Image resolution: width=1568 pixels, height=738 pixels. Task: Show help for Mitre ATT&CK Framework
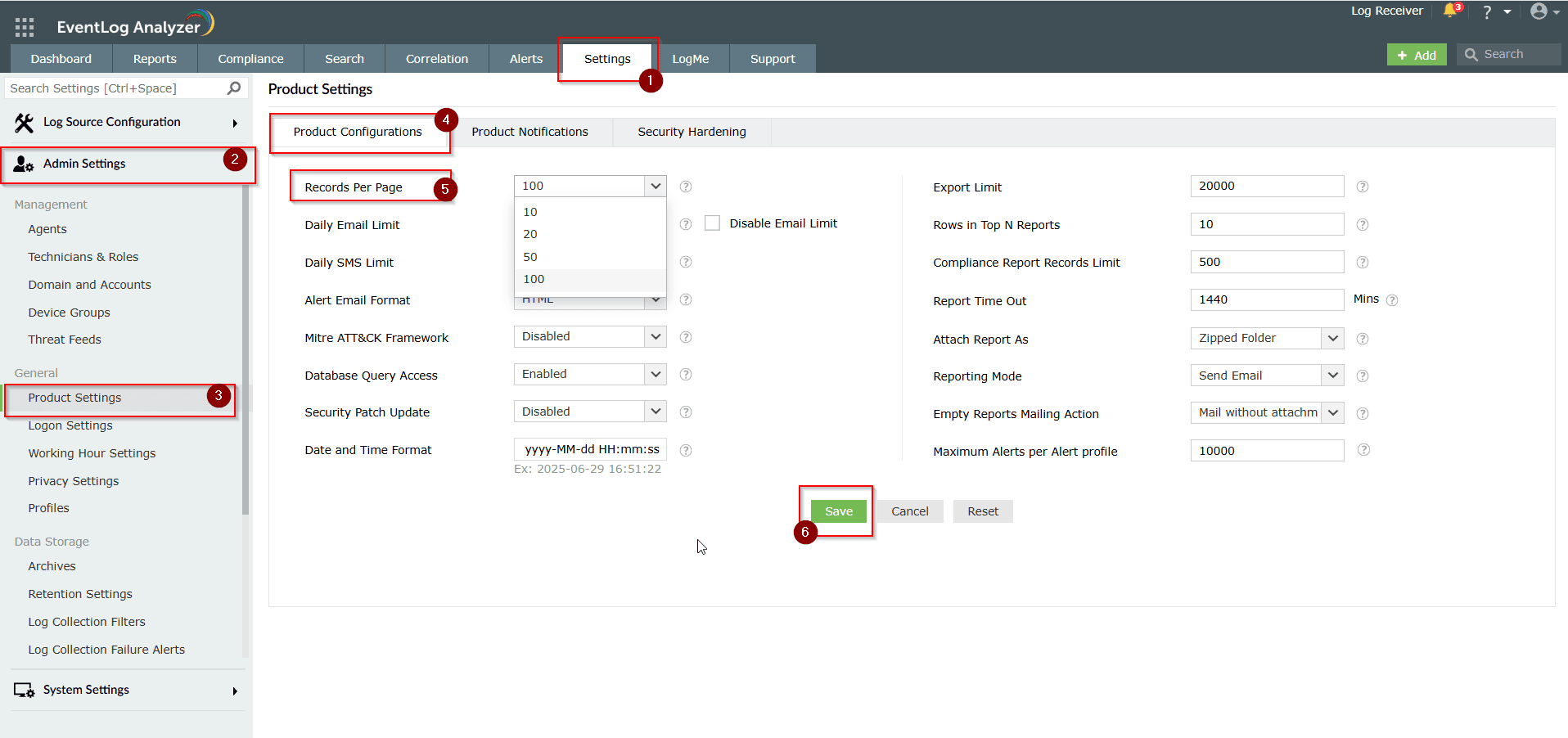[x=686, y=337]
